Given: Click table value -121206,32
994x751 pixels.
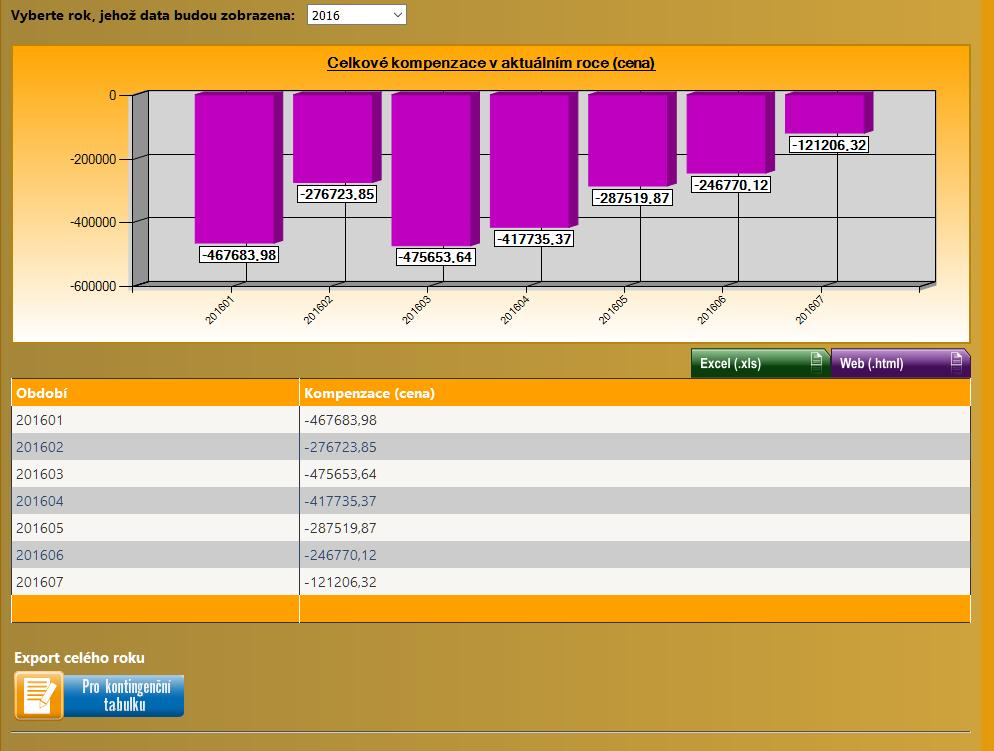Looking at the screenshot, I should click(x=340, y=582).
